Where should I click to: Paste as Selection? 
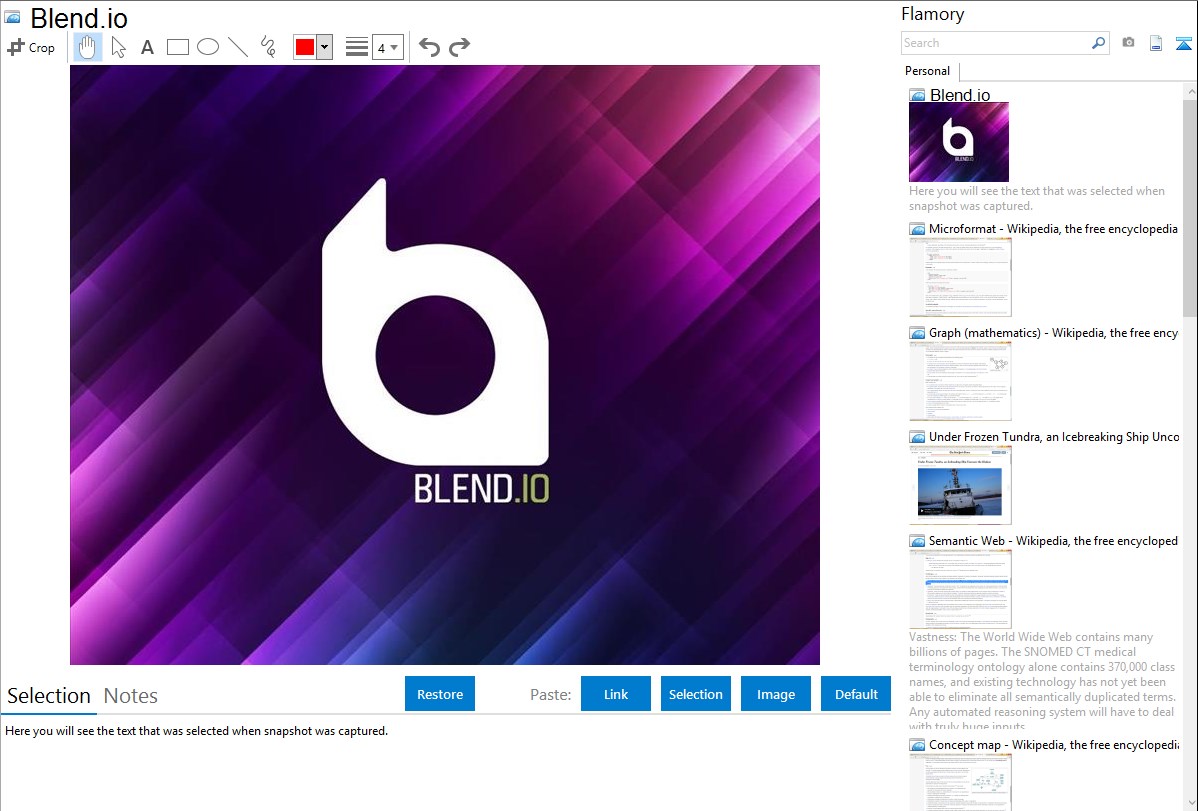point(695,694)
